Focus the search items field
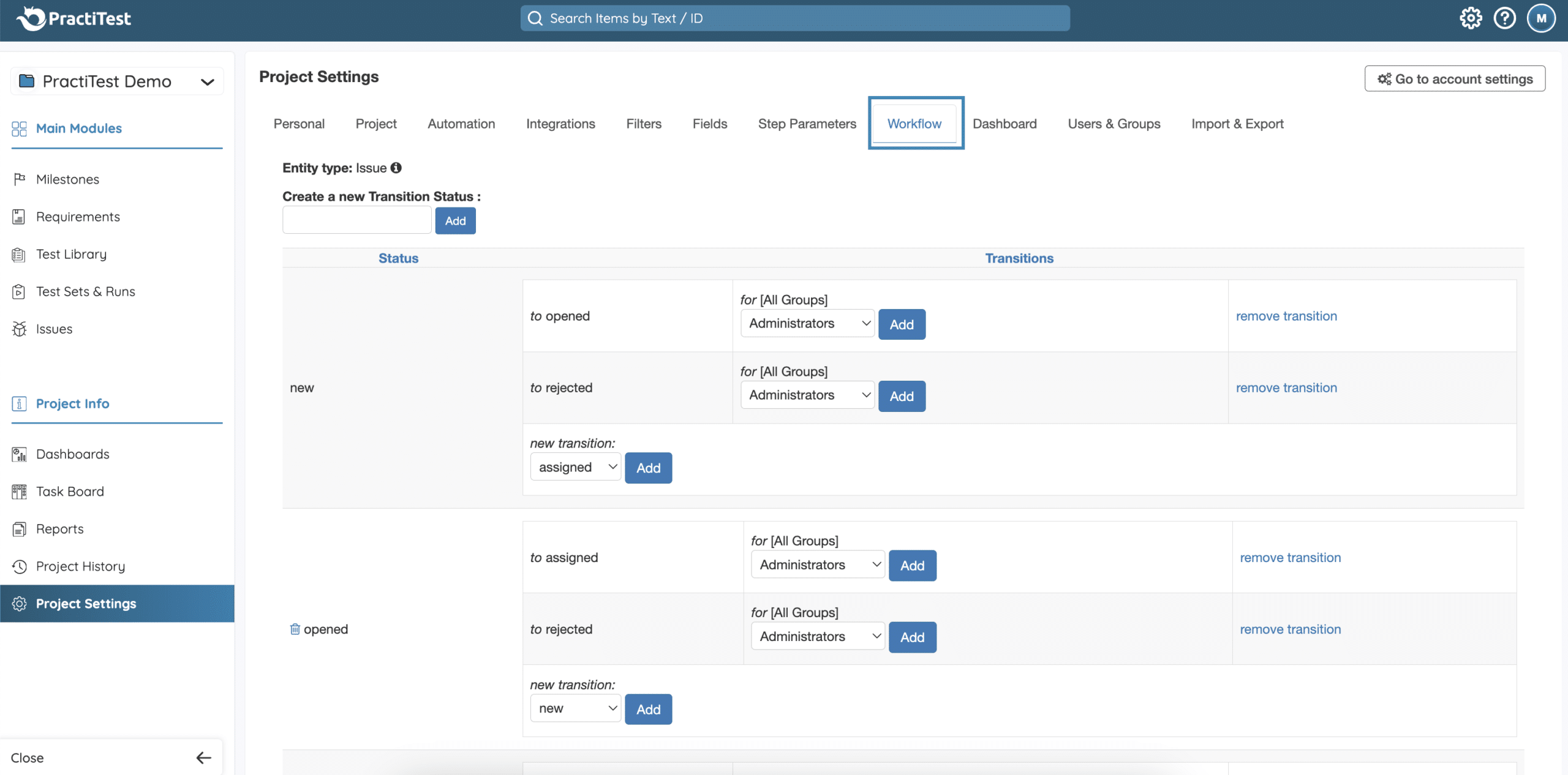The width and height of the screenshot is (1568, 775). [x=795, y=18]
